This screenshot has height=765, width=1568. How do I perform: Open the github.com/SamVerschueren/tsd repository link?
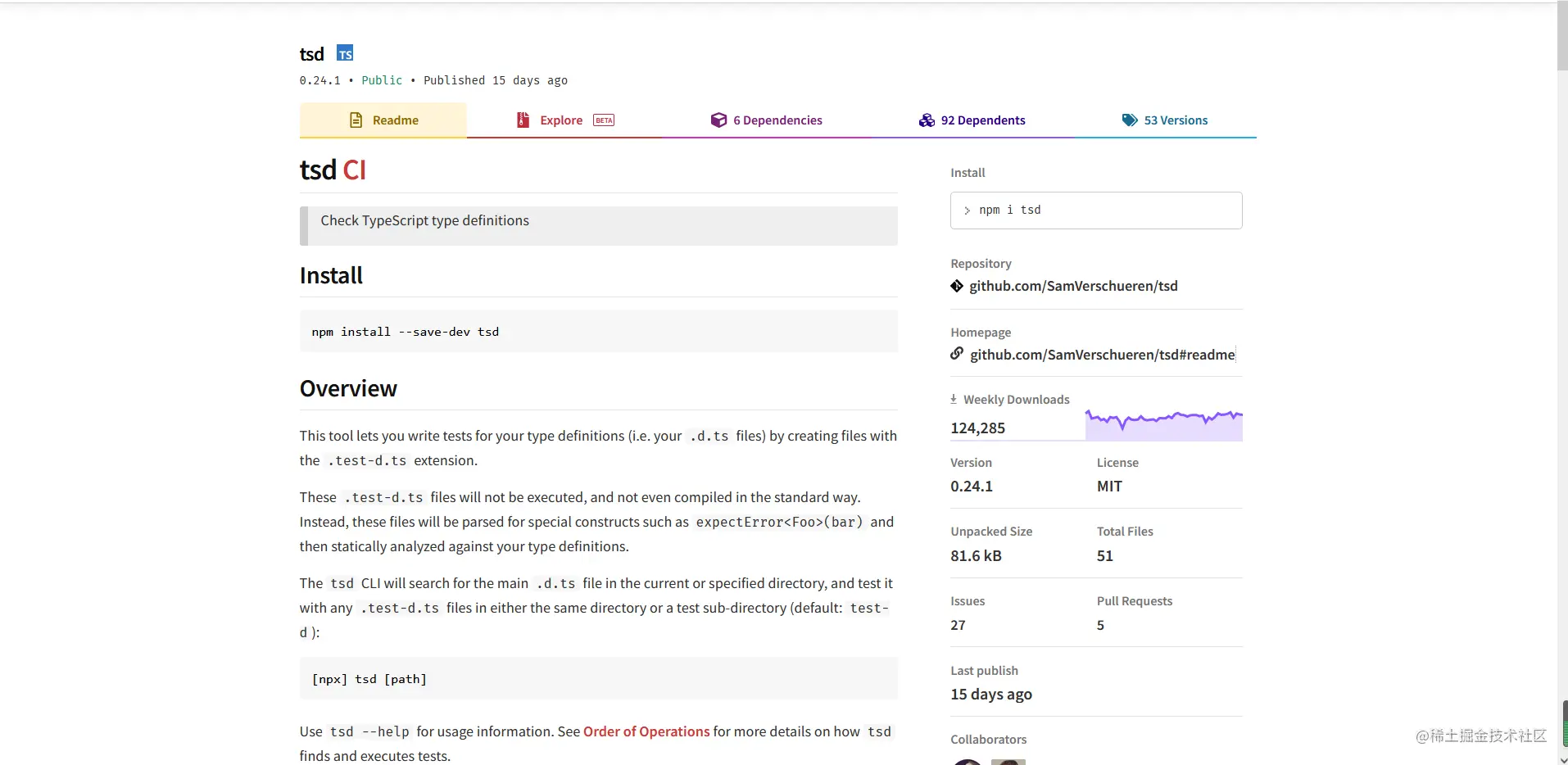coord(1073,286)
